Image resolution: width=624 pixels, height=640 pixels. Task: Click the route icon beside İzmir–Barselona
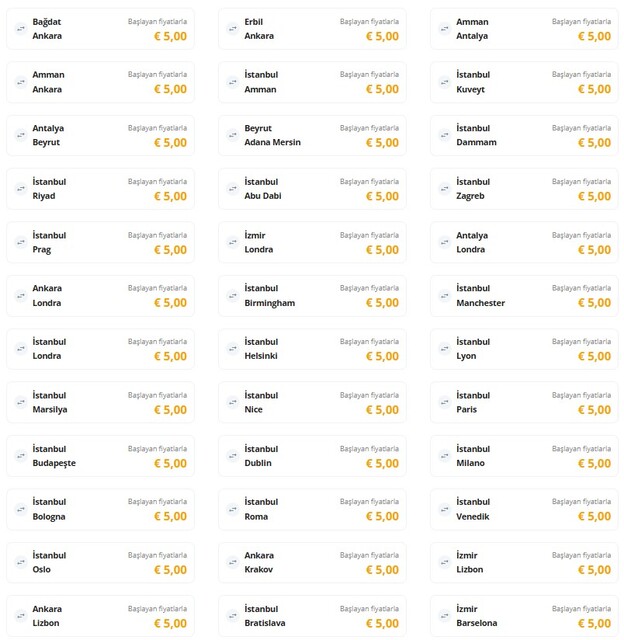click(x=445, y=616)
